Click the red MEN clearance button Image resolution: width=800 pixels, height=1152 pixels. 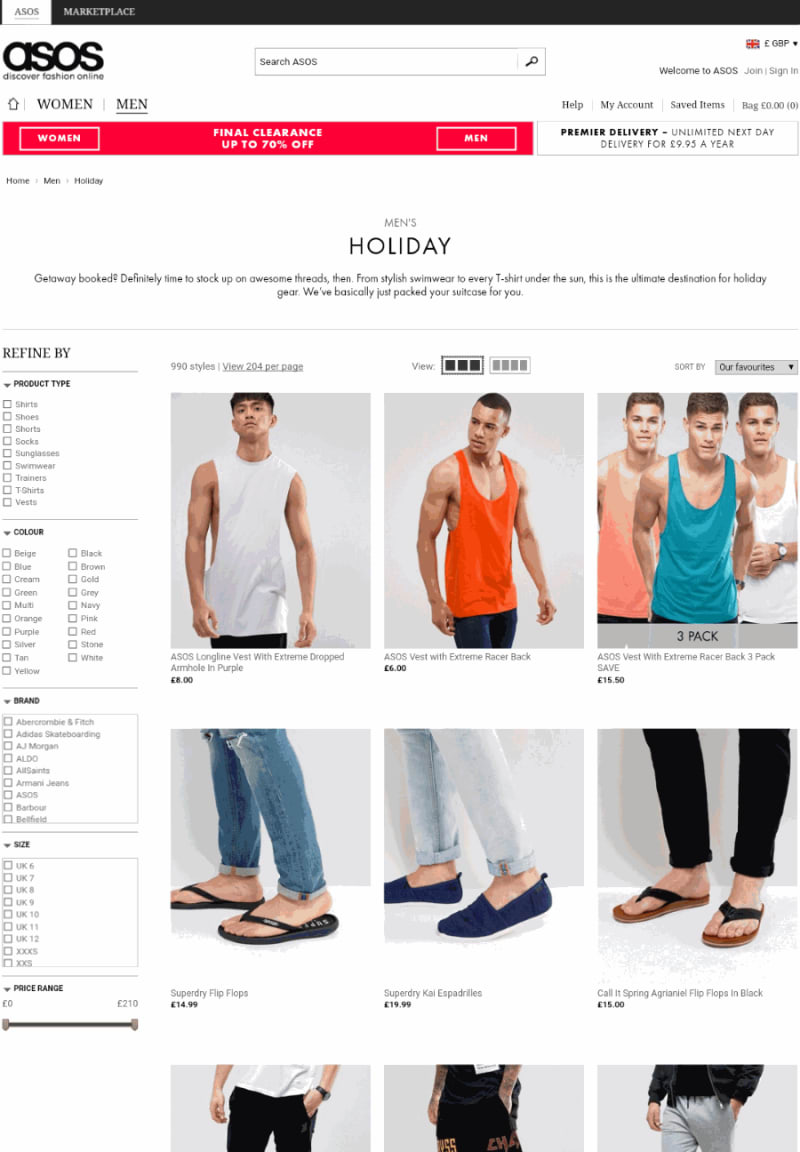pos(475,138)
